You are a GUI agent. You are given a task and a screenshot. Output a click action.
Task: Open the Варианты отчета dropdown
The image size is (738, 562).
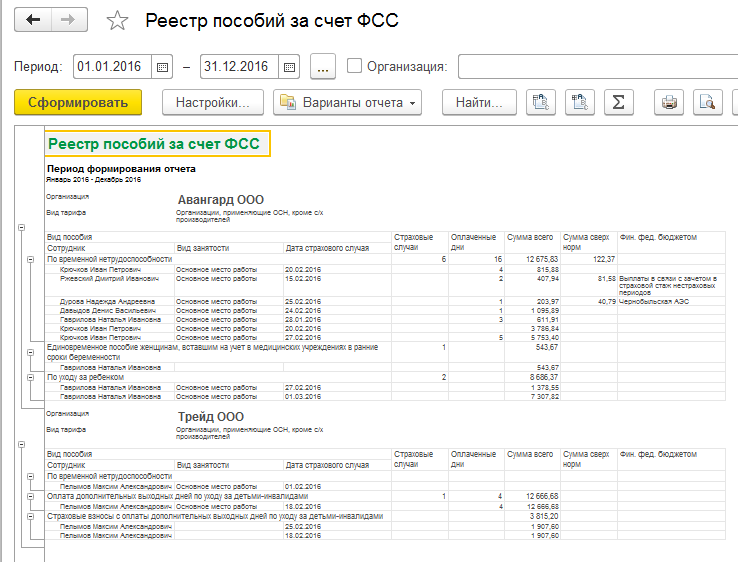pos(347,102)
